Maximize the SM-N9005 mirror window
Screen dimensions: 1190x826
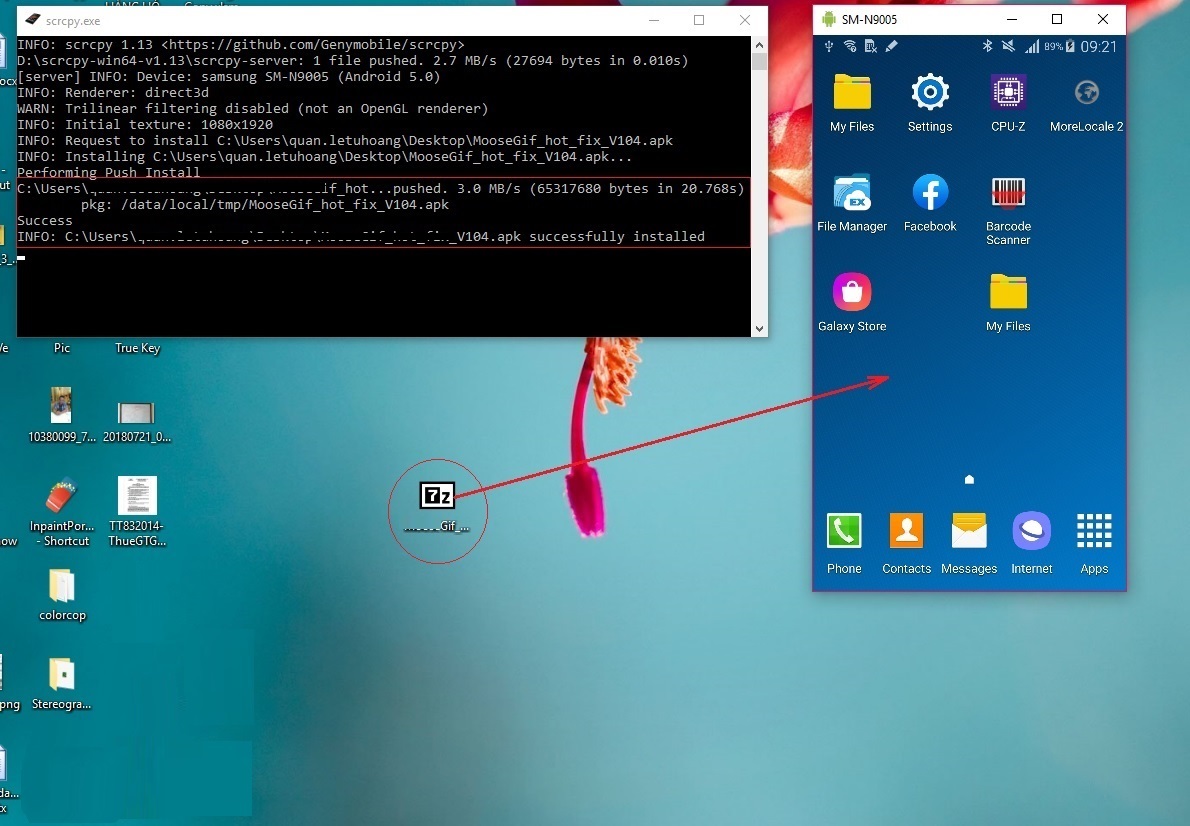click(x=1056, y=19)
